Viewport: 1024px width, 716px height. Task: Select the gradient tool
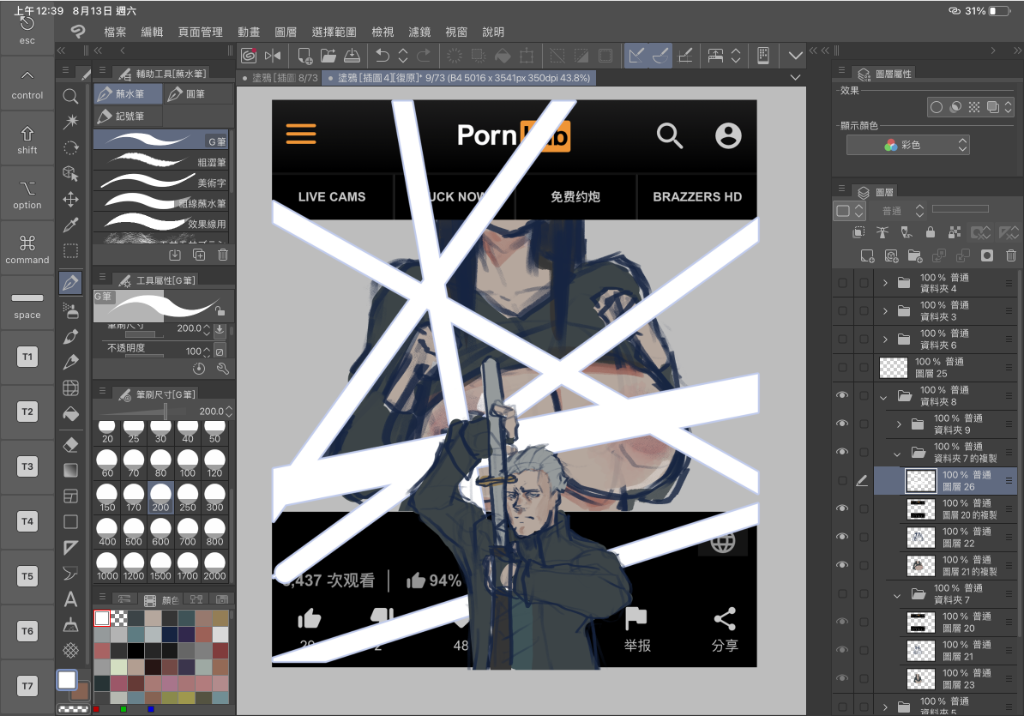(71, 470)
